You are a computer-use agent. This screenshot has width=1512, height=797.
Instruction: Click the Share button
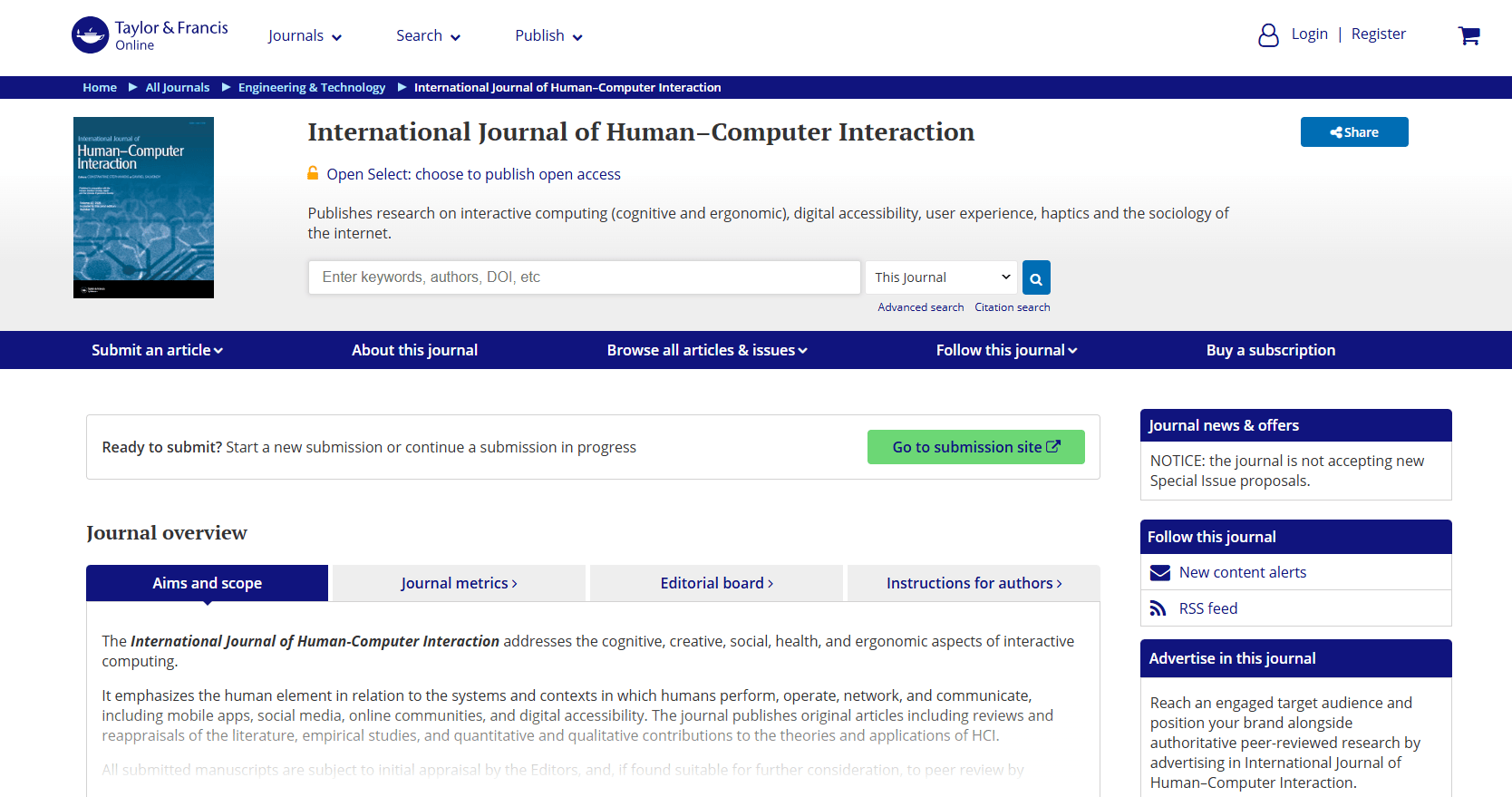1354,131
